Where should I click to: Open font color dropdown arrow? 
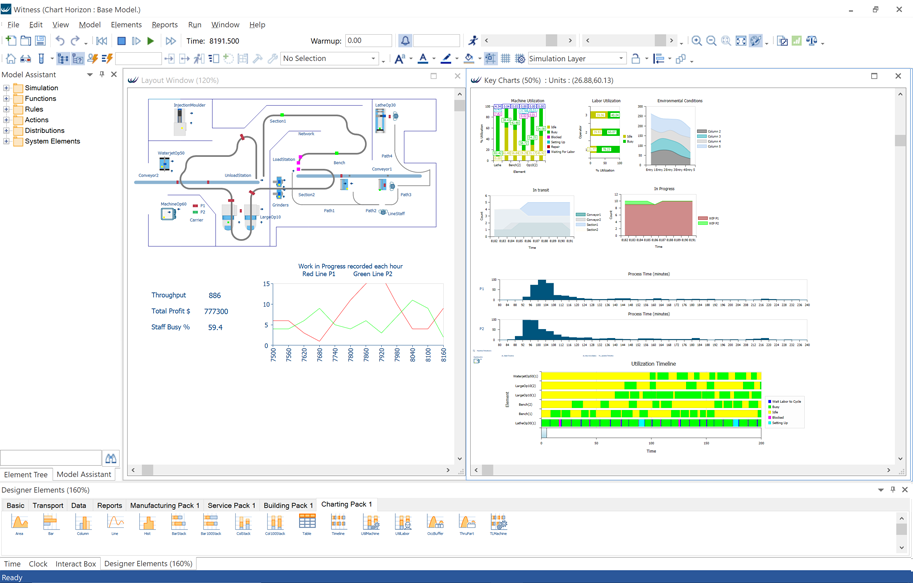434,58
